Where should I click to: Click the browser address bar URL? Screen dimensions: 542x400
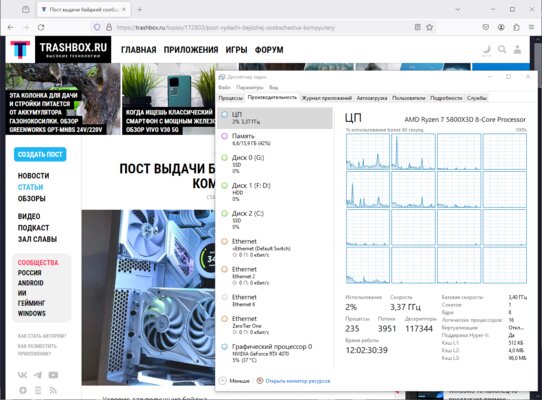225,27
